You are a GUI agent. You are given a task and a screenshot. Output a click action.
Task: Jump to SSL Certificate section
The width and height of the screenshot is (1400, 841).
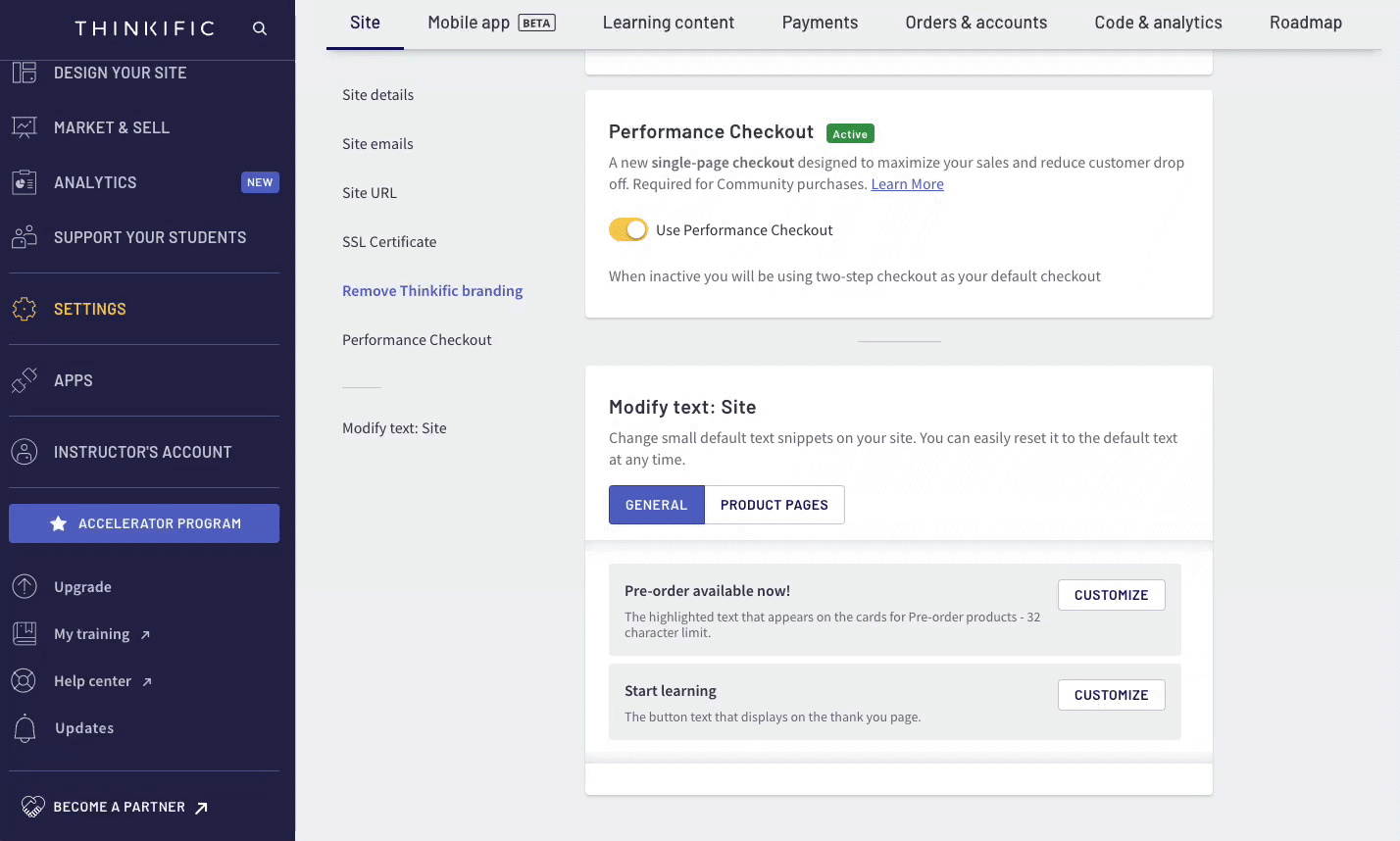tap(389, 242)
